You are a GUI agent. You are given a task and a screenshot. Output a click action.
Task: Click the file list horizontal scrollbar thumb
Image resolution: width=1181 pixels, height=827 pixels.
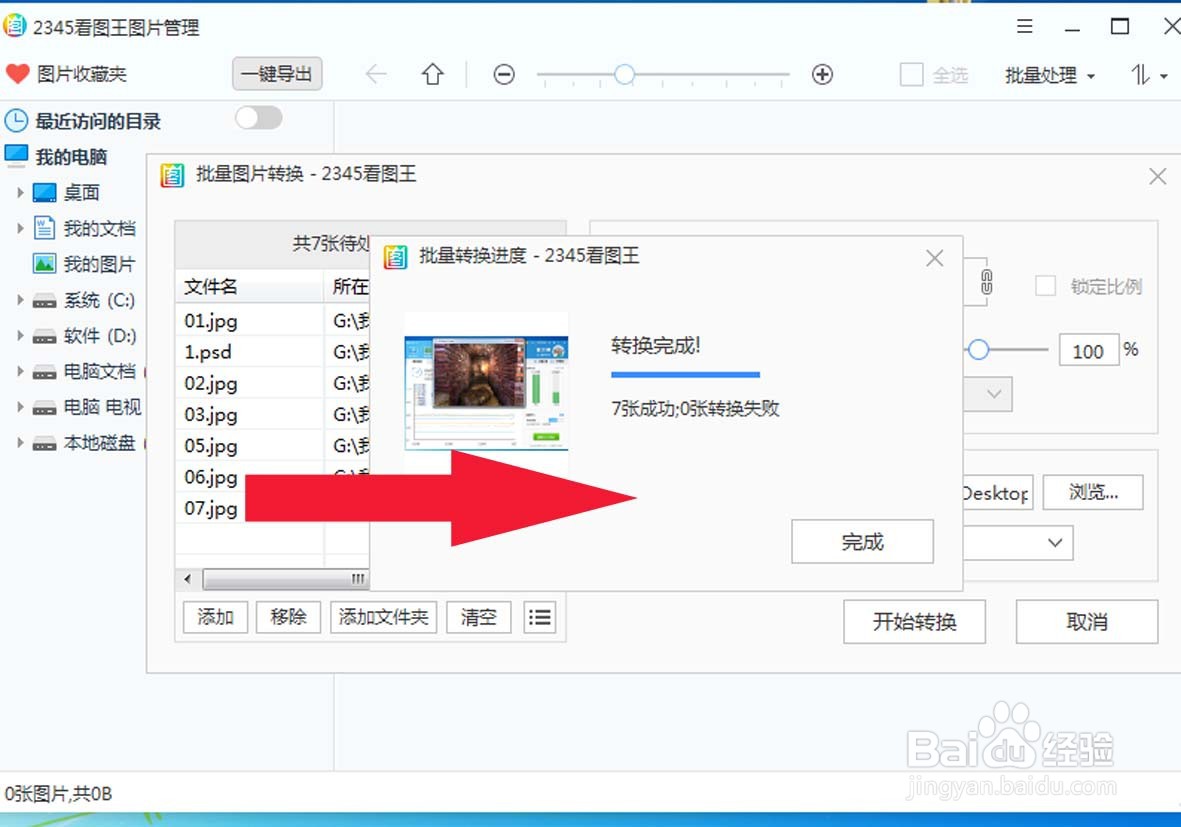coord(286,578)
